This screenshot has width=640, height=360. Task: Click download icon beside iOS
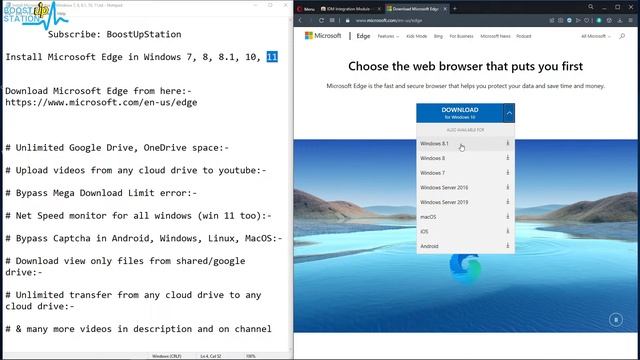pos(508,231)
